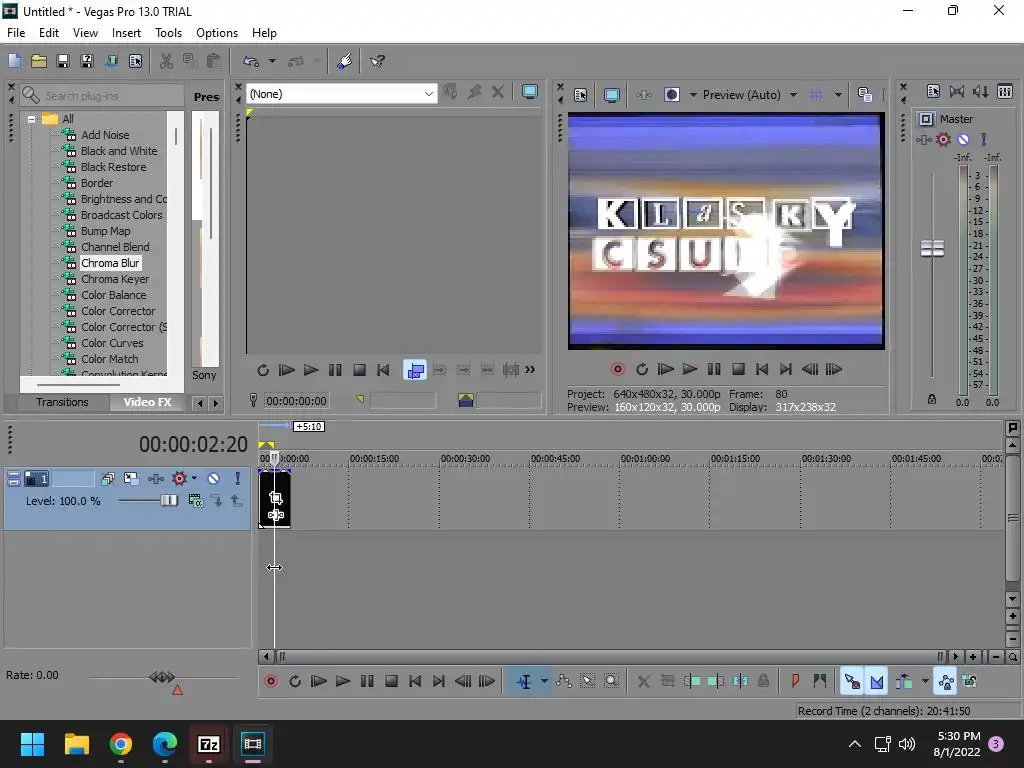Click track 1 motion icon
Image resolution: width=1024 pixels, height=768 pixels.
click(131, 479)
